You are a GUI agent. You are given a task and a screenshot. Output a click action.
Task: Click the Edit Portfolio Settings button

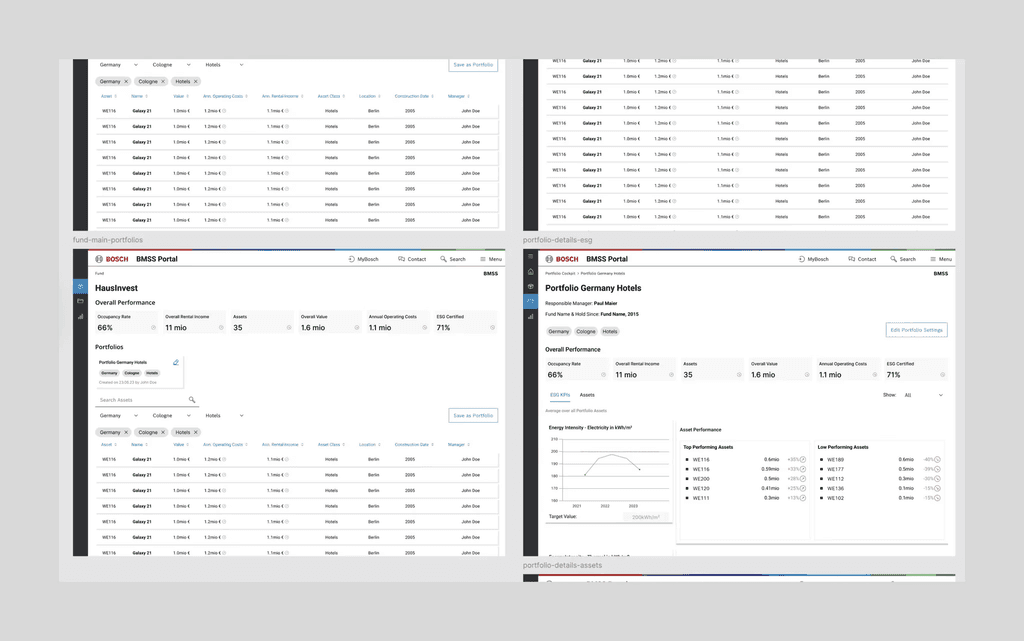point(916,330)
